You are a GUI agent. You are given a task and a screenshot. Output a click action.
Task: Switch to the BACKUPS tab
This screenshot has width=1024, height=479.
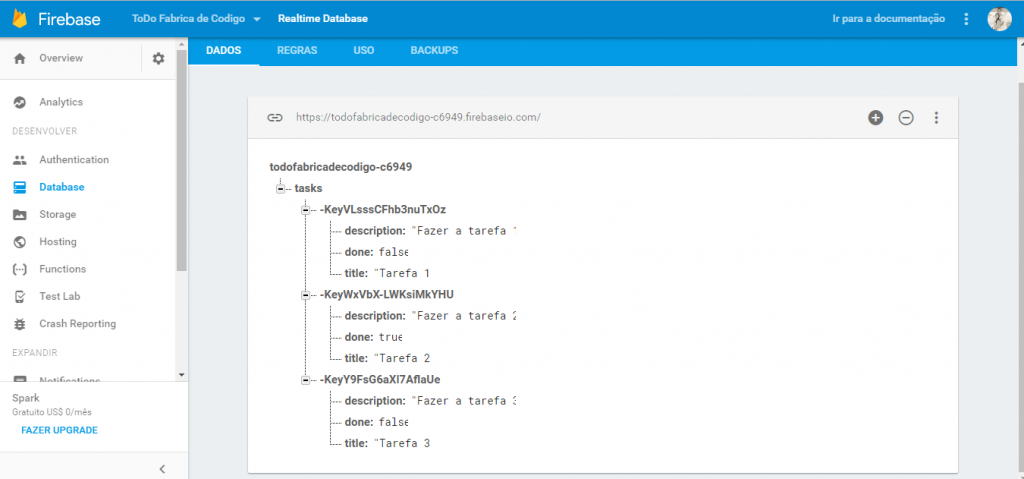433,50
